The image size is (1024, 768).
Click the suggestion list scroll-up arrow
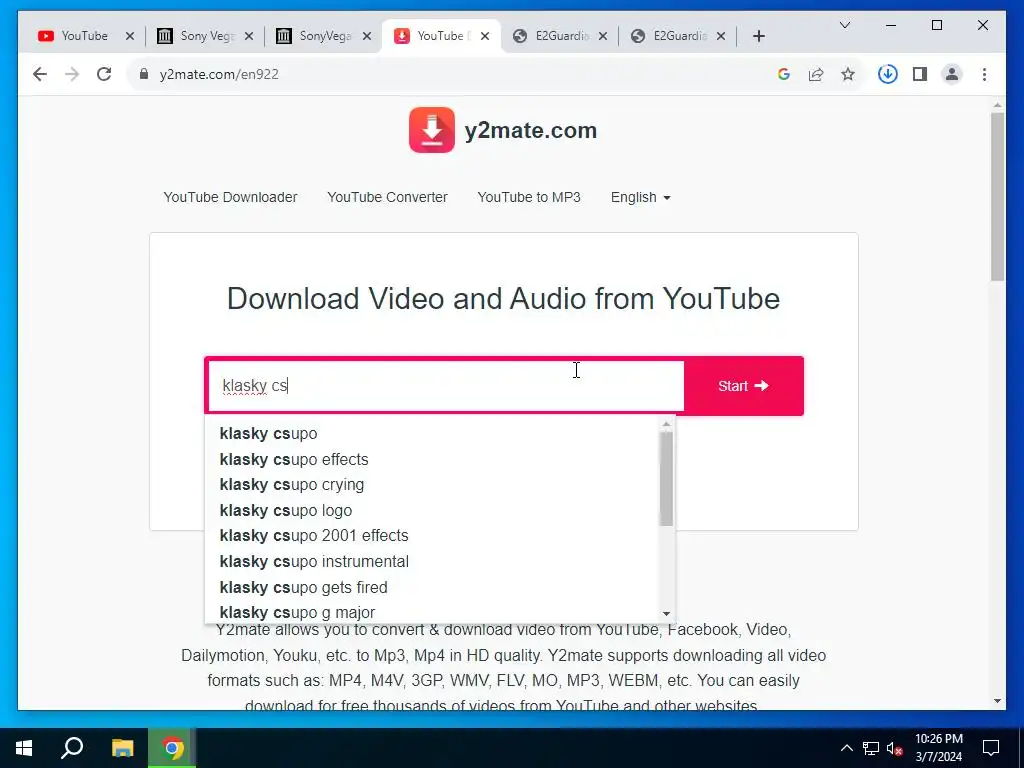666,424
